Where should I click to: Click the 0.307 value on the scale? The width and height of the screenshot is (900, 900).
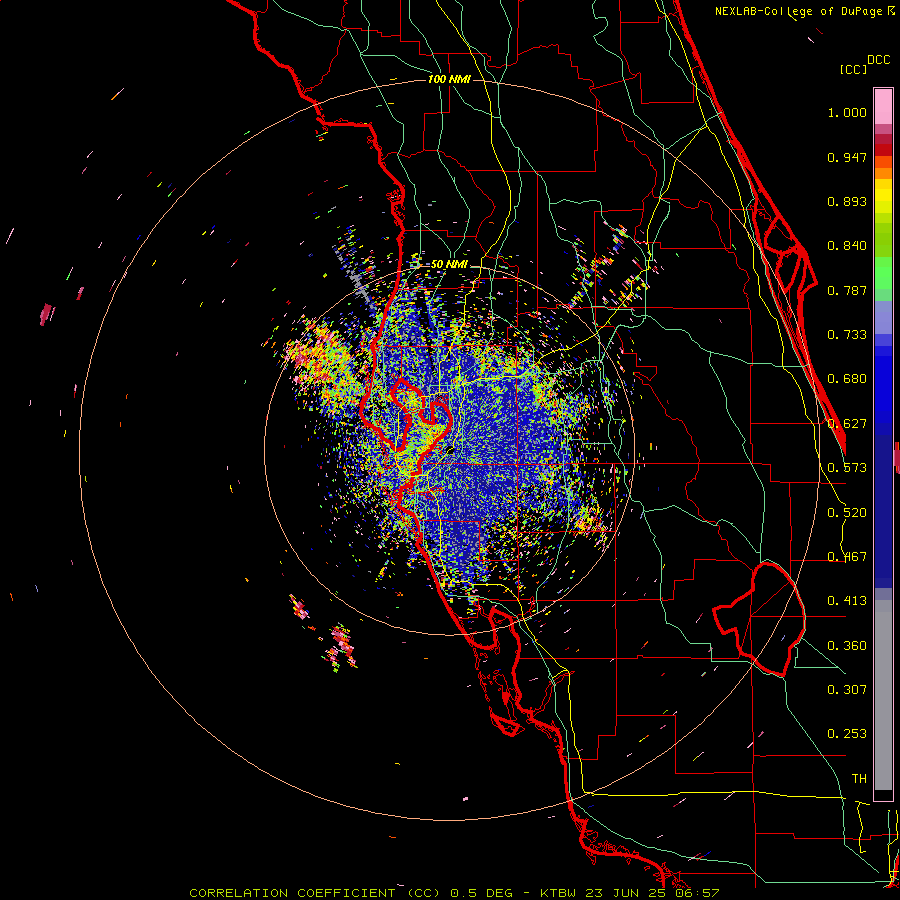847,689
